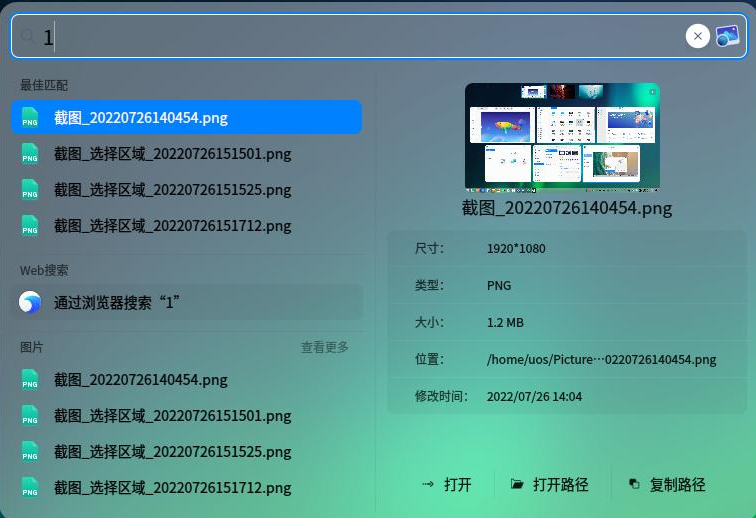Click the type value PNG
756x518 pixels.
coord(499,286)
